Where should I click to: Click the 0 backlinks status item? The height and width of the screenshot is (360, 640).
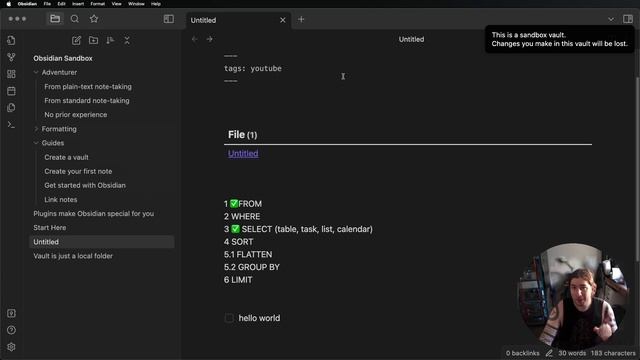(x=522, y=353)
